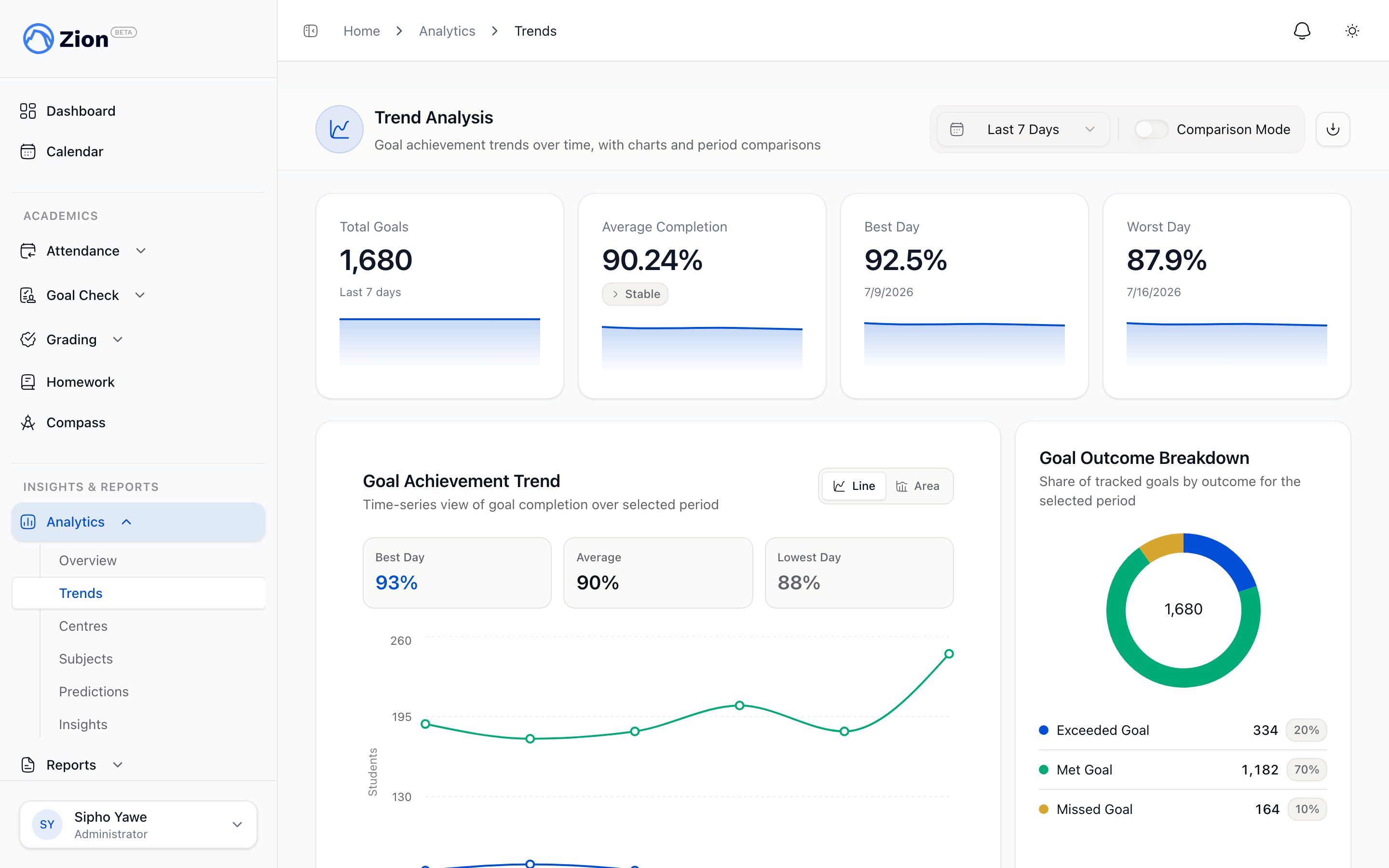The height and width of the screenshot is (868, 1389).
Task: Collapse the Analytics menu chevron
Action: (x=127, y=522)
